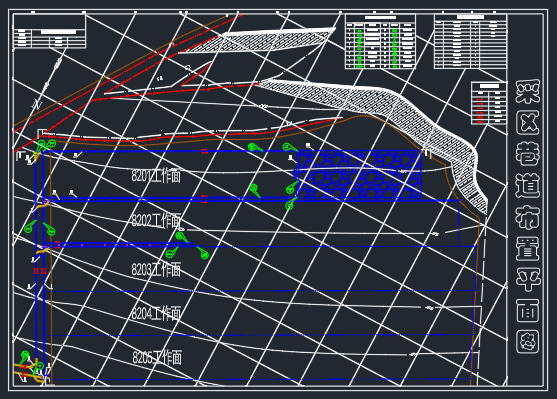This screenshot has height=399, width=557.
Task: Select the legend table with green entries
Action: (380, 42)
